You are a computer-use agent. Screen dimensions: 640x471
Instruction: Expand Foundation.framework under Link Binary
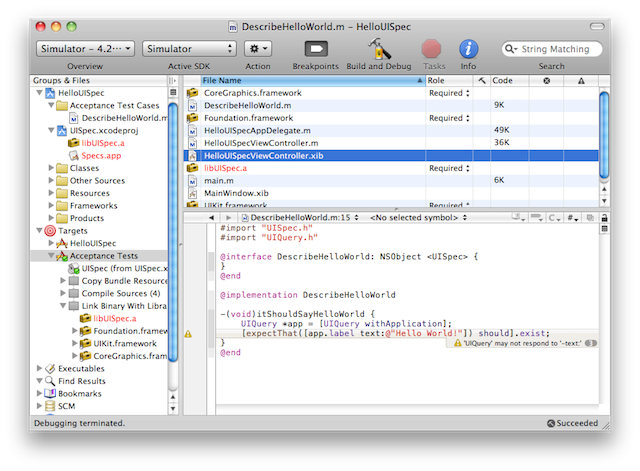coord(75,331)
